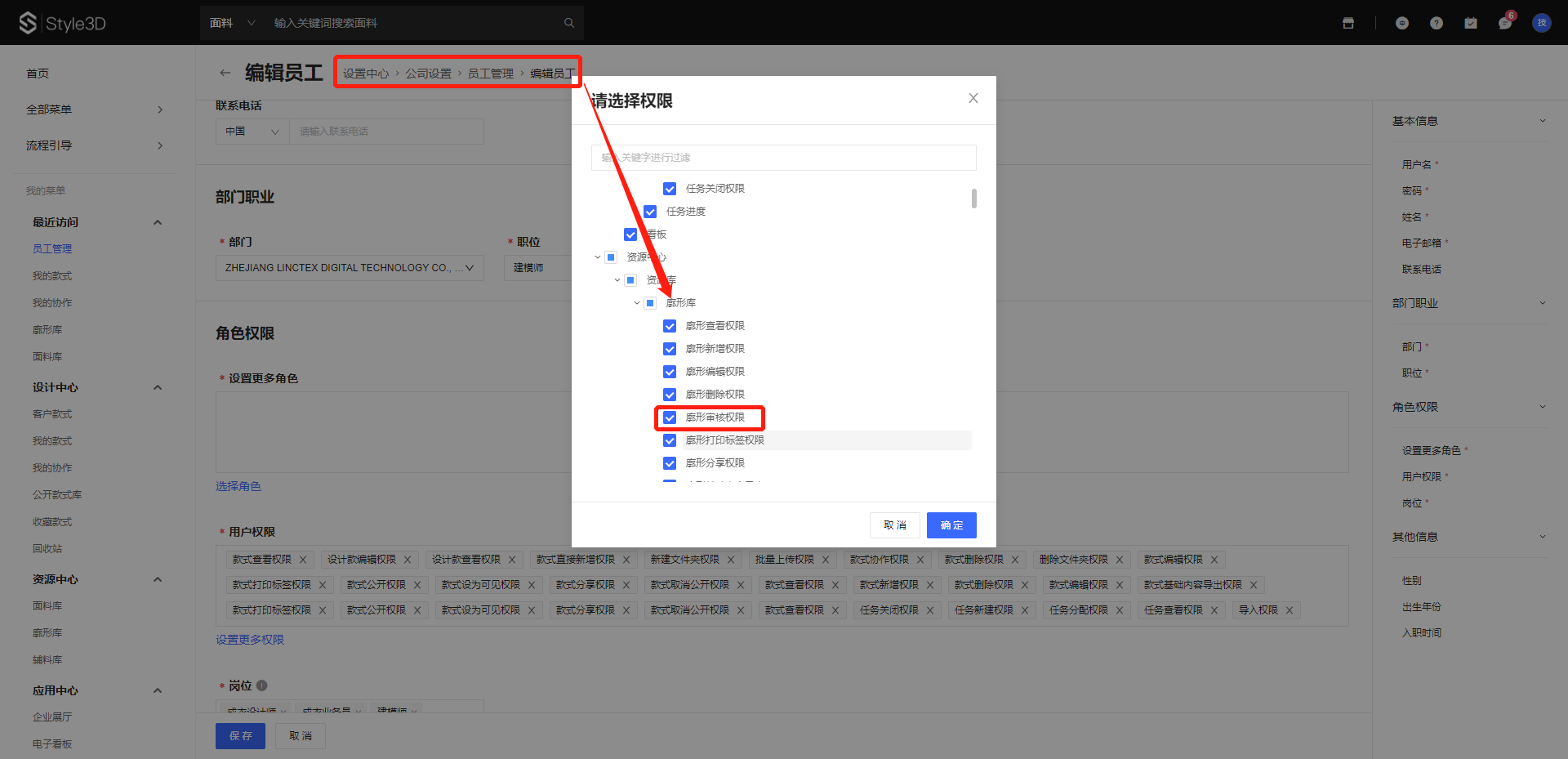Collapse the 应用中心 sidebar group
The height and width of the screenshot is (759, 1568).
158,690
